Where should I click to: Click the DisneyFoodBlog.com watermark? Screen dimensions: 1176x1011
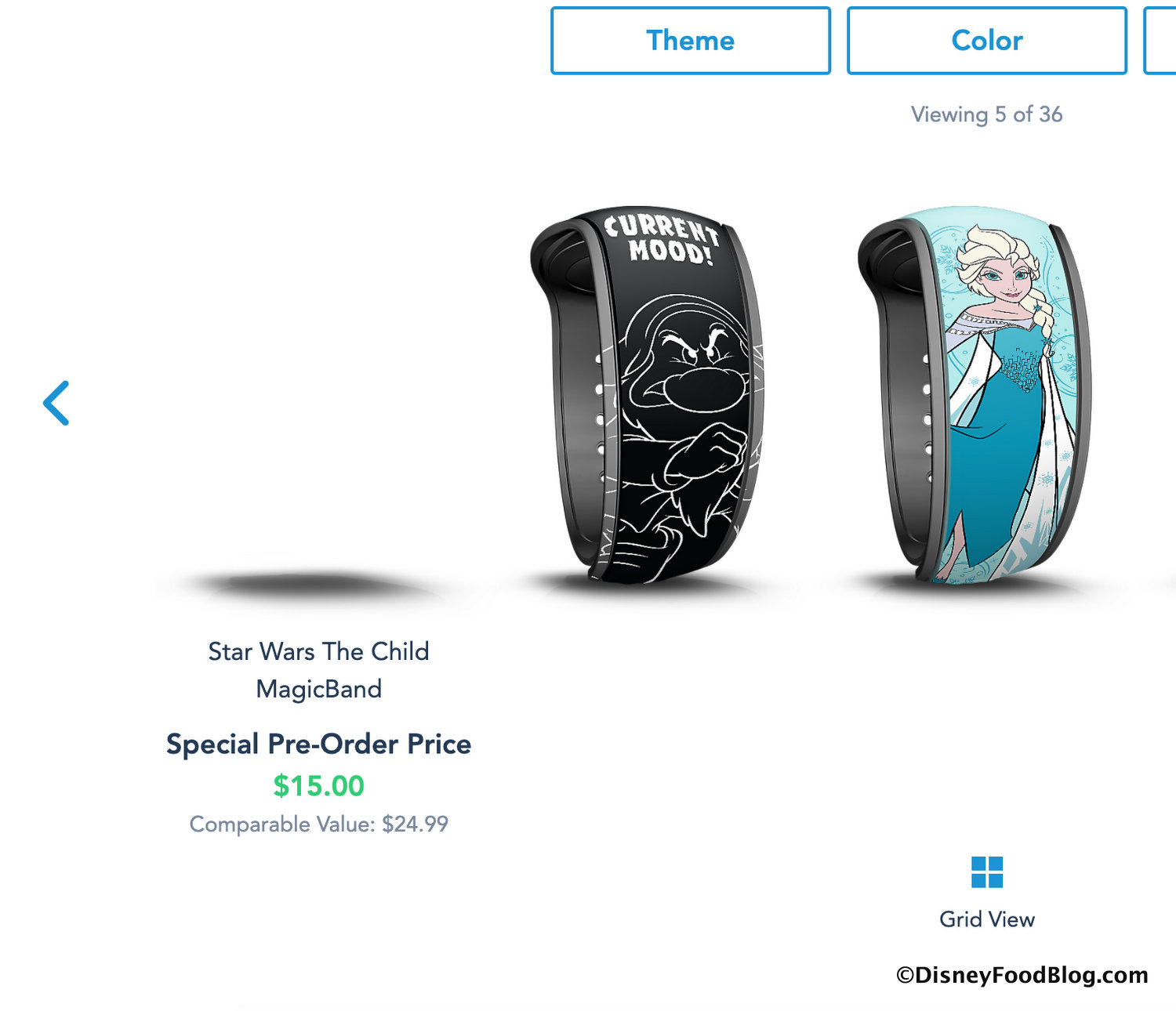click(x=1022, y=975)
